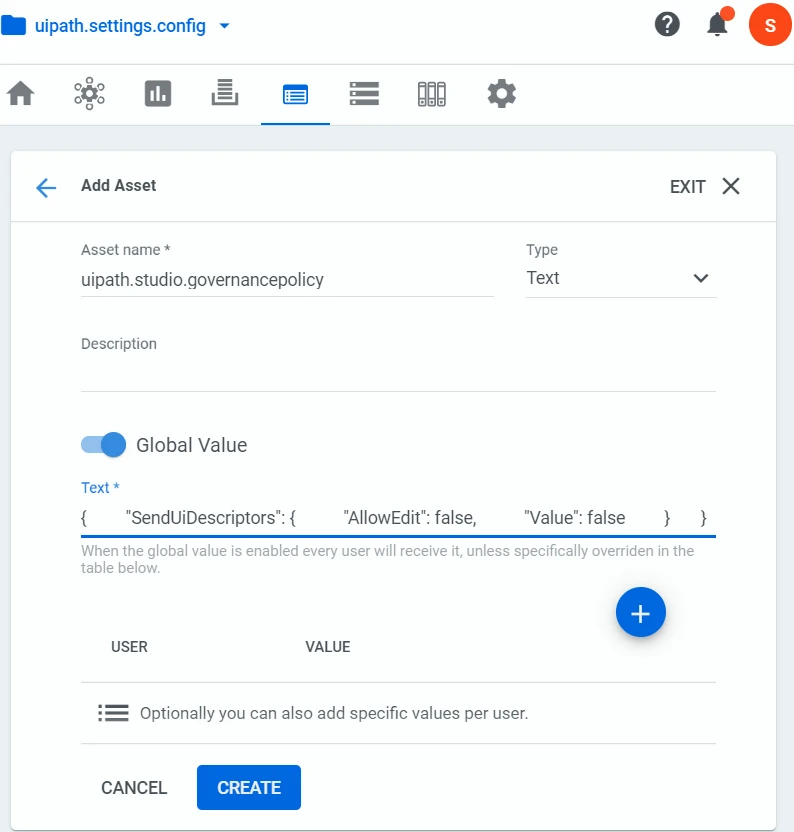Click the CANCEL button

tap(134, 787)
